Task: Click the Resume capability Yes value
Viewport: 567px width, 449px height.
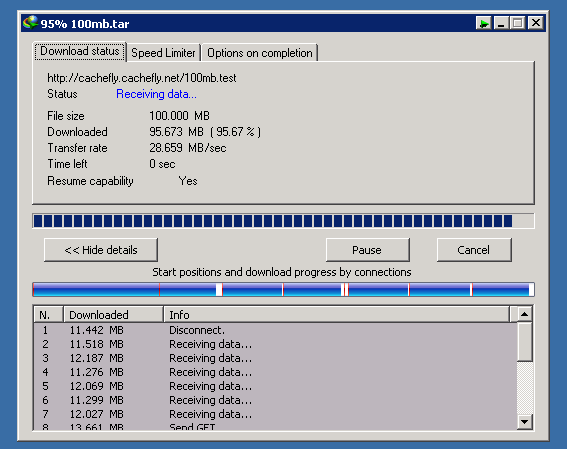Action: point(188,181)
